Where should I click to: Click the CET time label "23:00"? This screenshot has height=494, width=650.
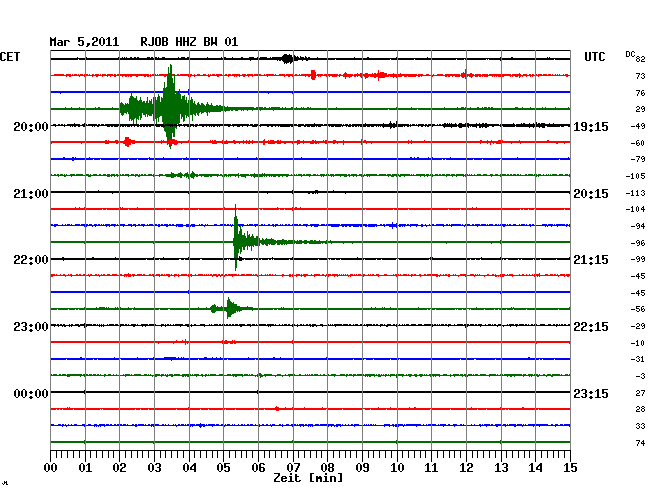click(31, 327)
